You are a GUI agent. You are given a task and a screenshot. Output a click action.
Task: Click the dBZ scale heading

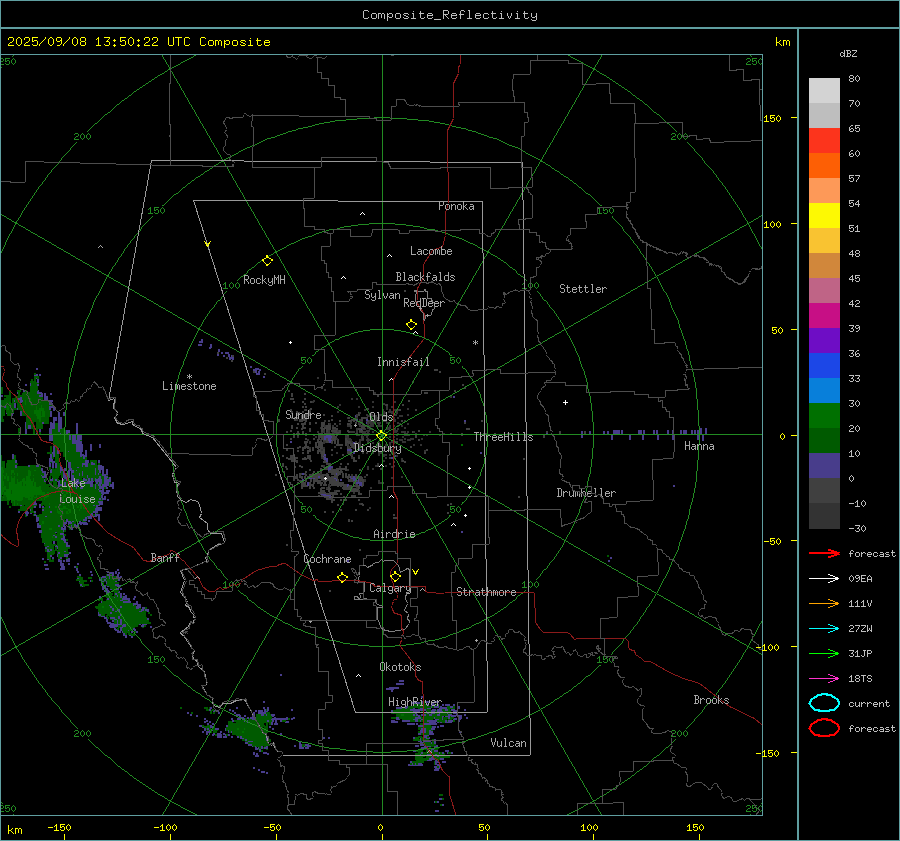tap(848, 53)
